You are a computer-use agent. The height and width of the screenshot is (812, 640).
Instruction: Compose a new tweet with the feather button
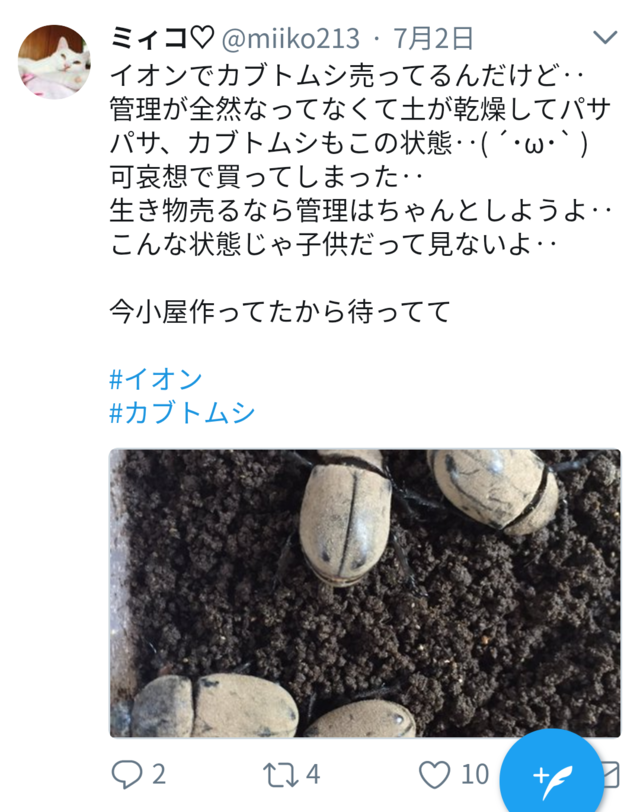pyautogui.click(x=552, y=775)
